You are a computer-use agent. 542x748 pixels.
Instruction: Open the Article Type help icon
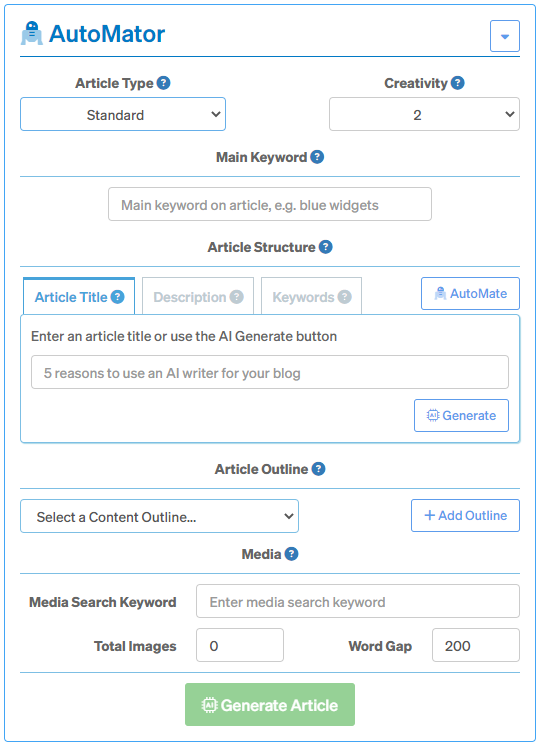(164, 83)
